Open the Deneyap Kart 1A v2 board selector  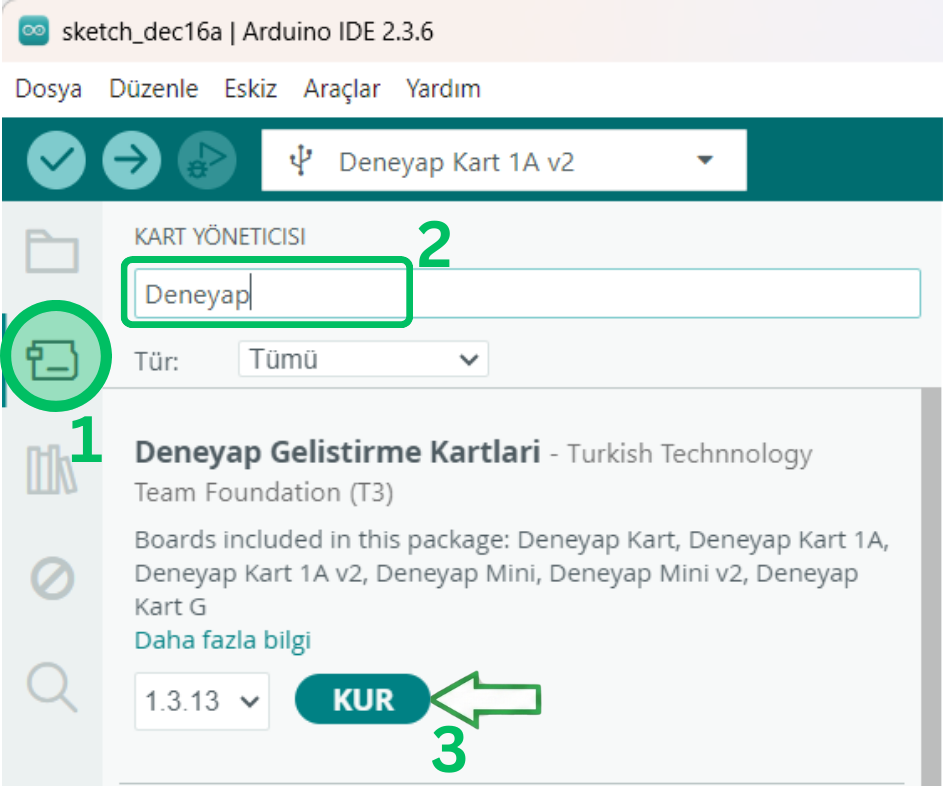504,161
